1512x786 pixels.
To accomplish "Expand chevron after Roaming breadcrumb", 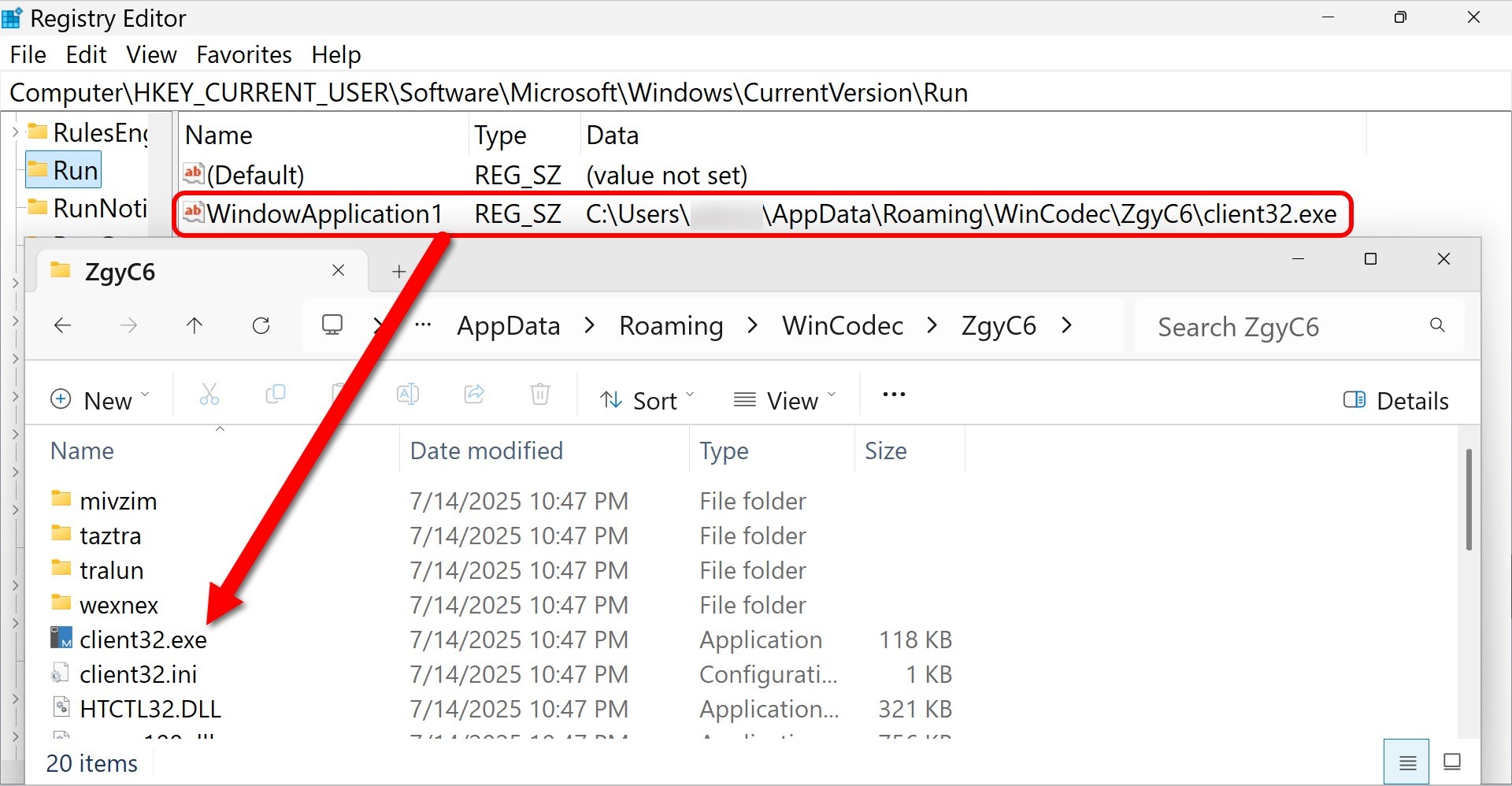I will (x=752, y=325).
